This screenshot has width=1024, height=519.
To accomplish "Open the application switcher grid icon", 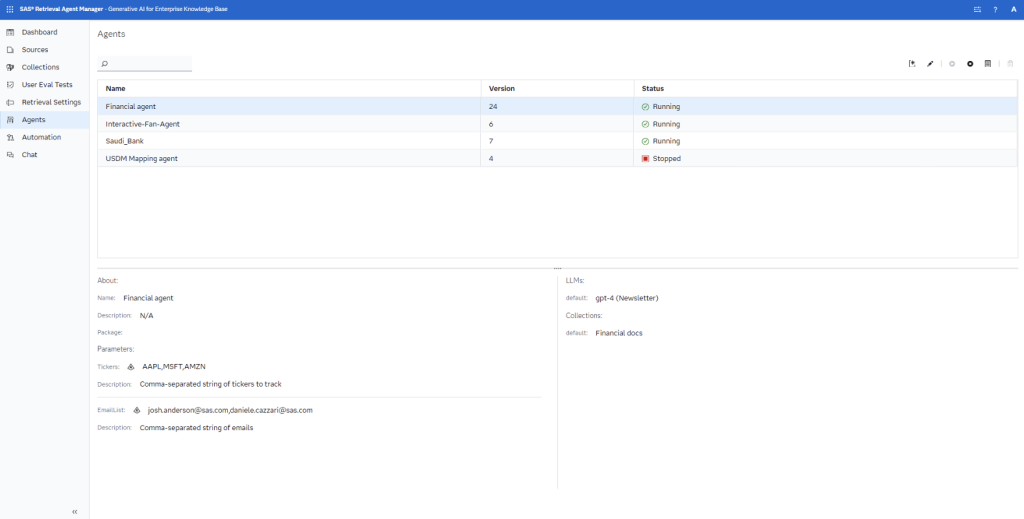I will 10,9.
